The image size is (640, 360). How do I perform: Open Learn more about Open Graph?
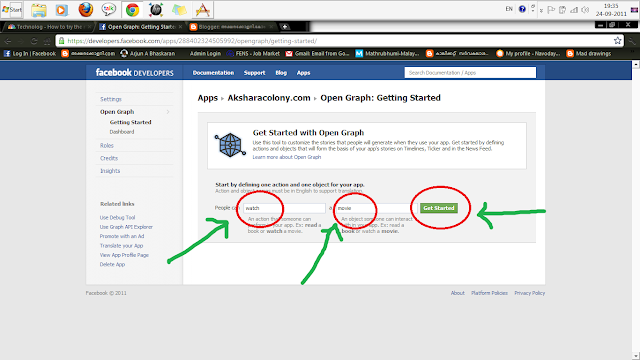[x=287, y=157]
